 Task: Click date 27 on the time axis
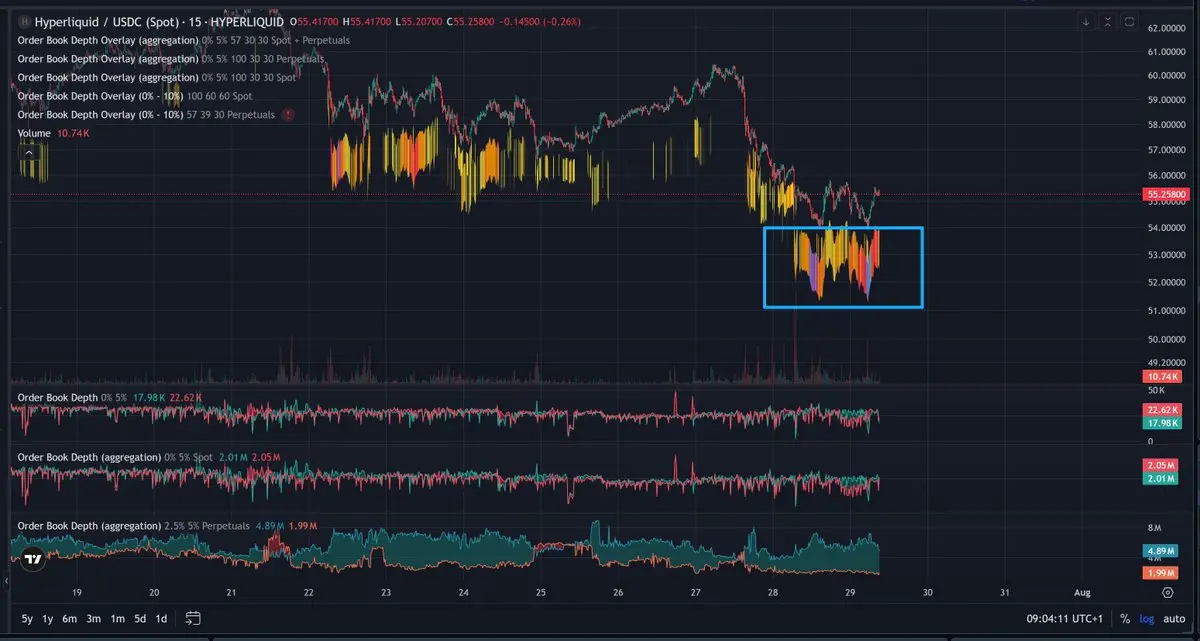point(695,593)
